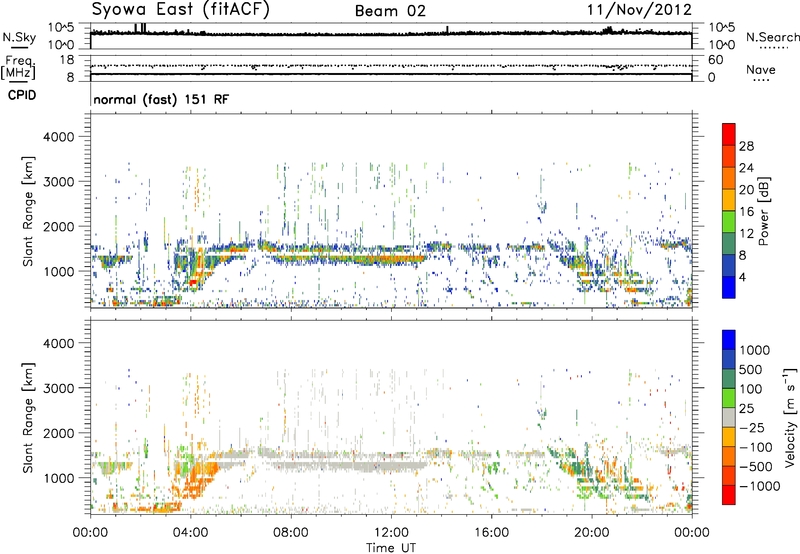The width and height of the screenshot is (800, 554).
Task: Click the 'N.Sky' legend label
Action: [x=19, y=37]
